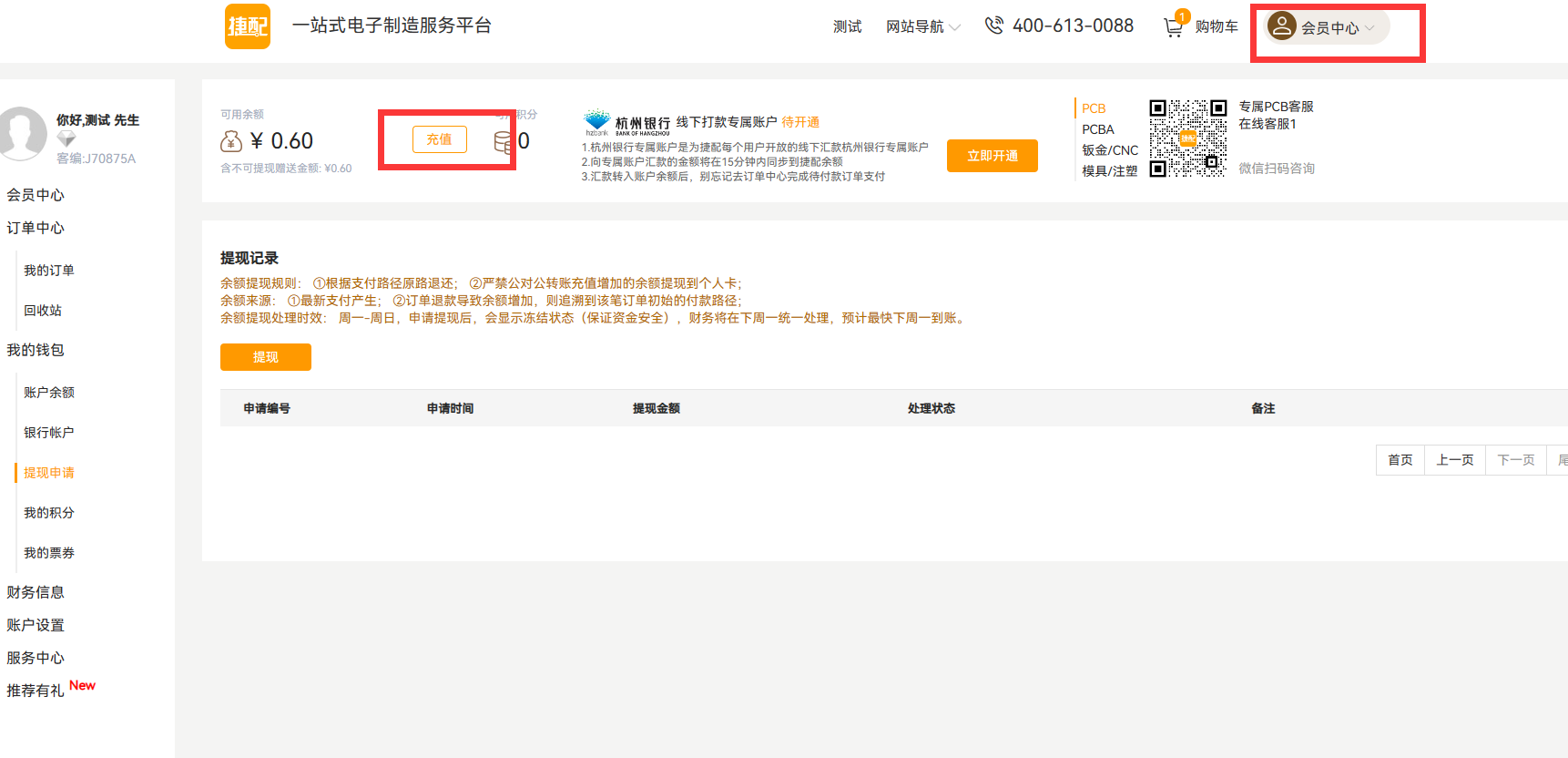Click the 捷配 orange logo icon
This screenshot has width=1568, height=758.
tap(248, 26)
